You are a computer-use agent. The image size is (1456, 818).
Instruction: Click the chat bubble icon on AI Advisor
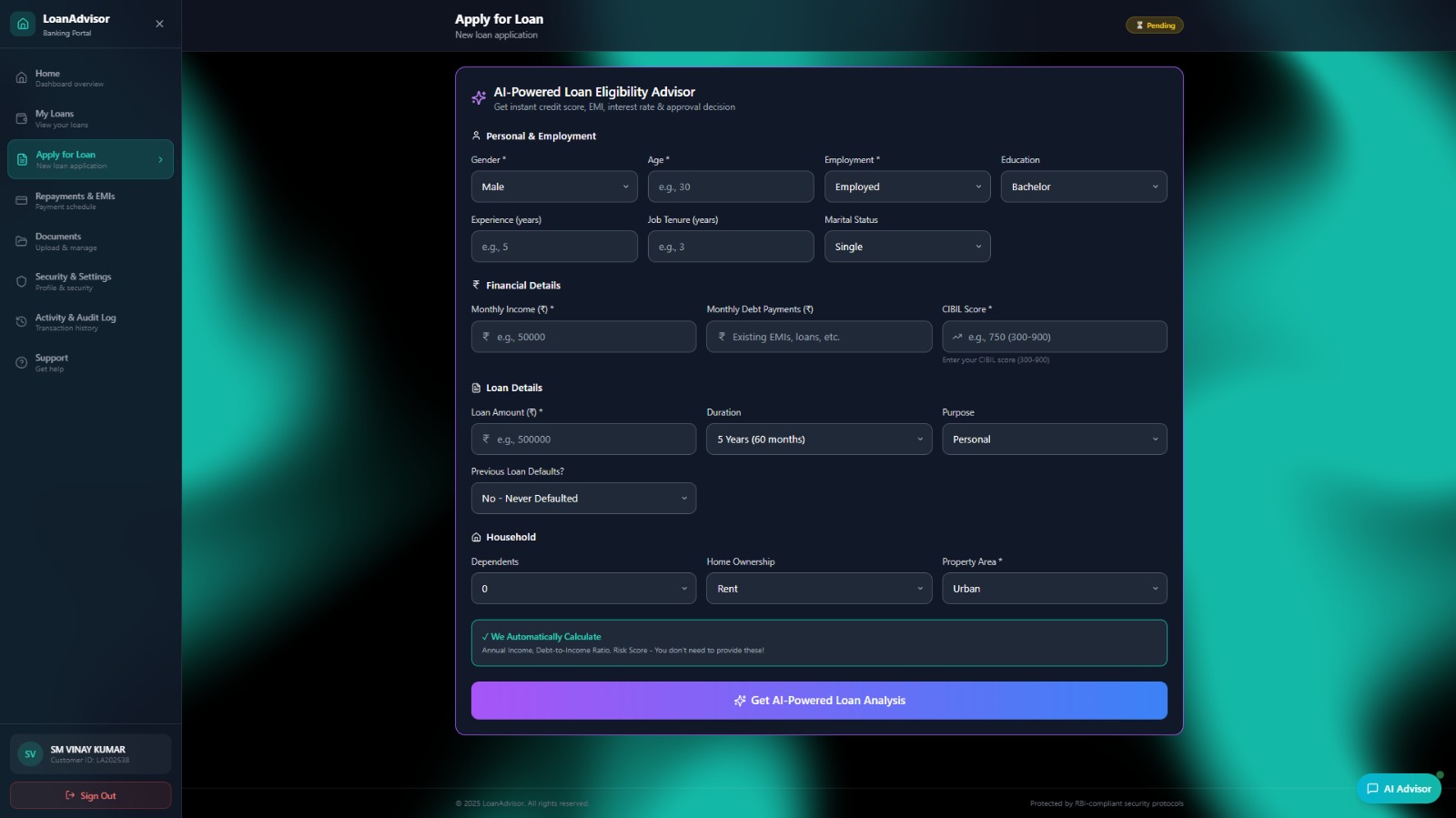[x=1372, y=789]
